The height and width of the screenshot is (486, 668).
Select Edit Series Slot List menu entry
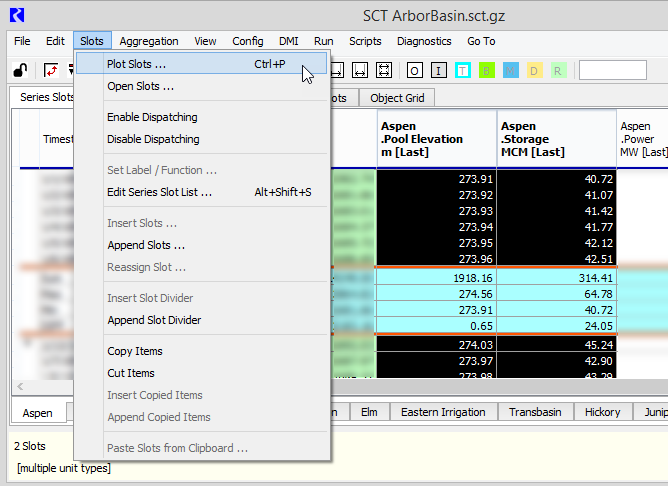point(159,192)
